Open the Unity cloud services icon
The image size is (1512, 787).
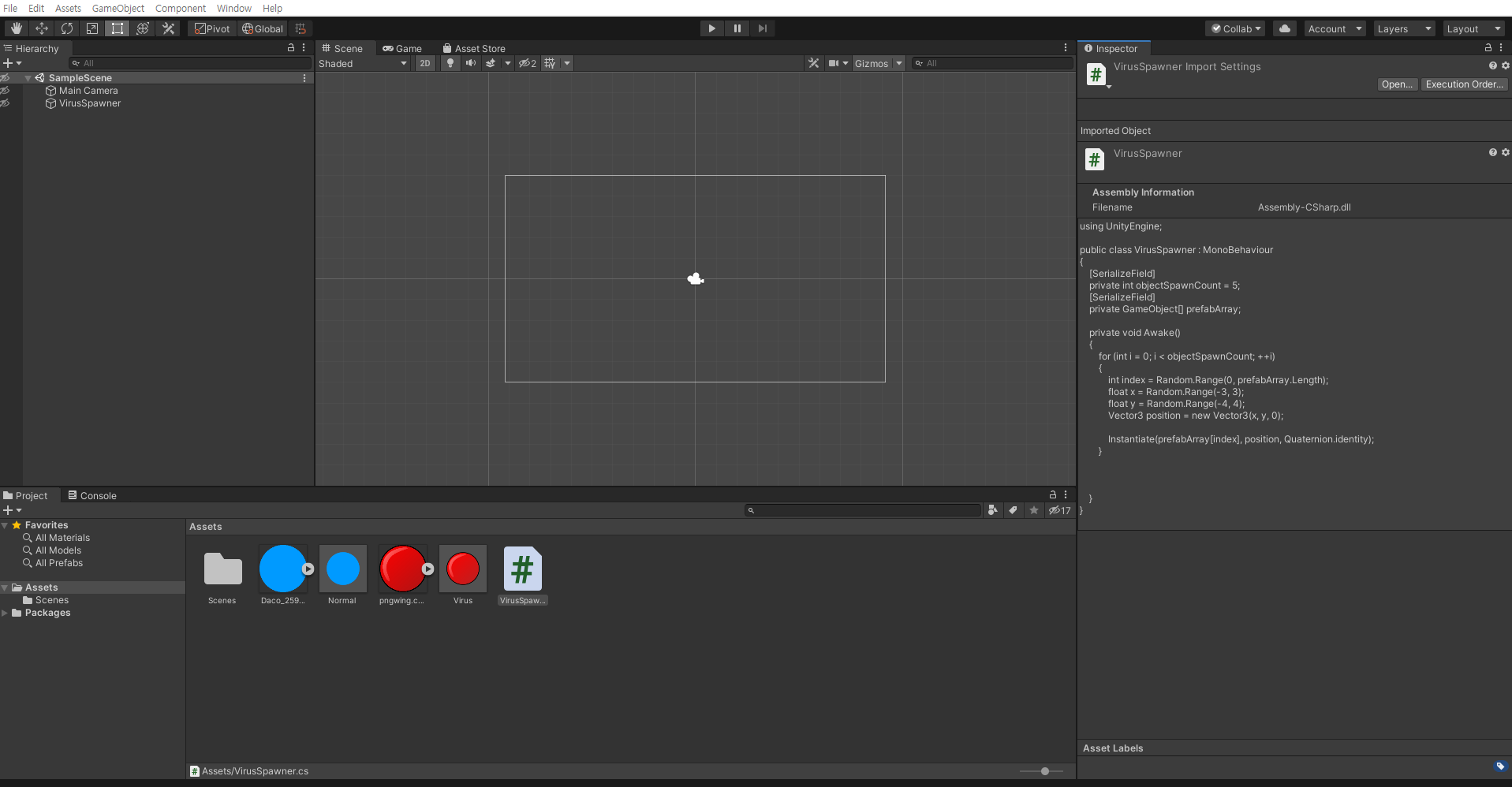pos(1285,28)
